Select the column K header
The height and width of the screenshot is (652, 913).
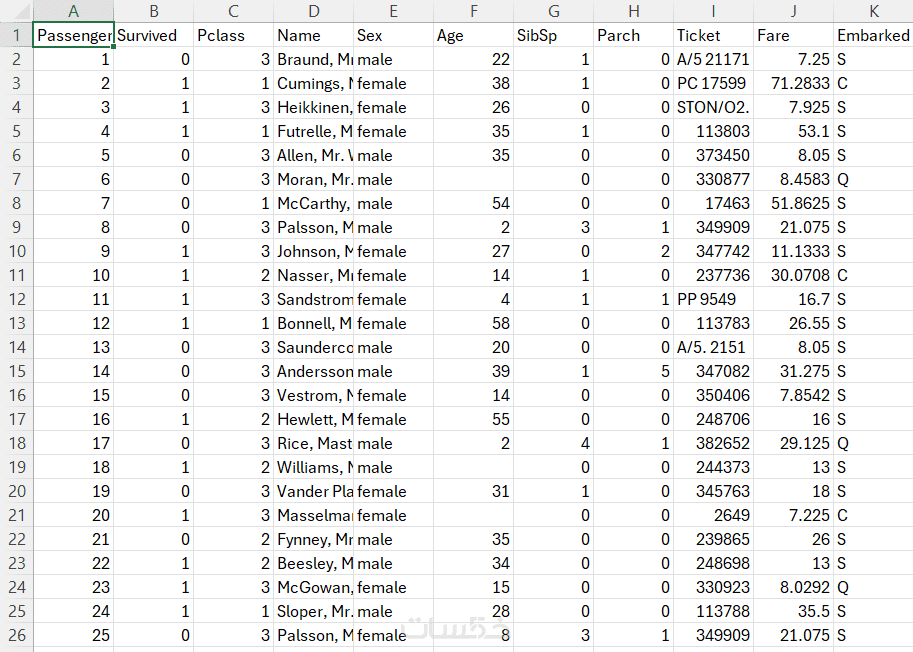(873, 11)
